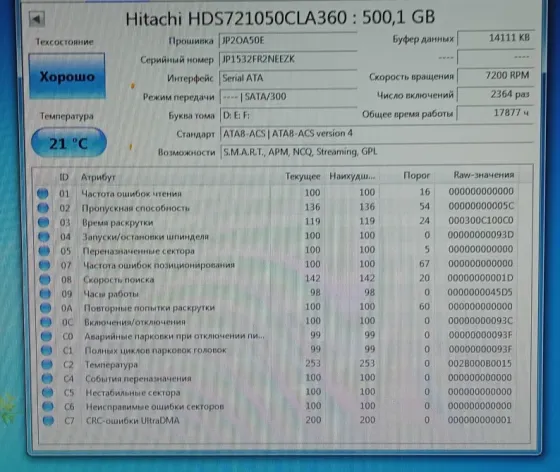Select the Переназначенные сектора attribute text
Image resolution: width=560 pixels, height=472 pixels.
click(x=139, y=251)
